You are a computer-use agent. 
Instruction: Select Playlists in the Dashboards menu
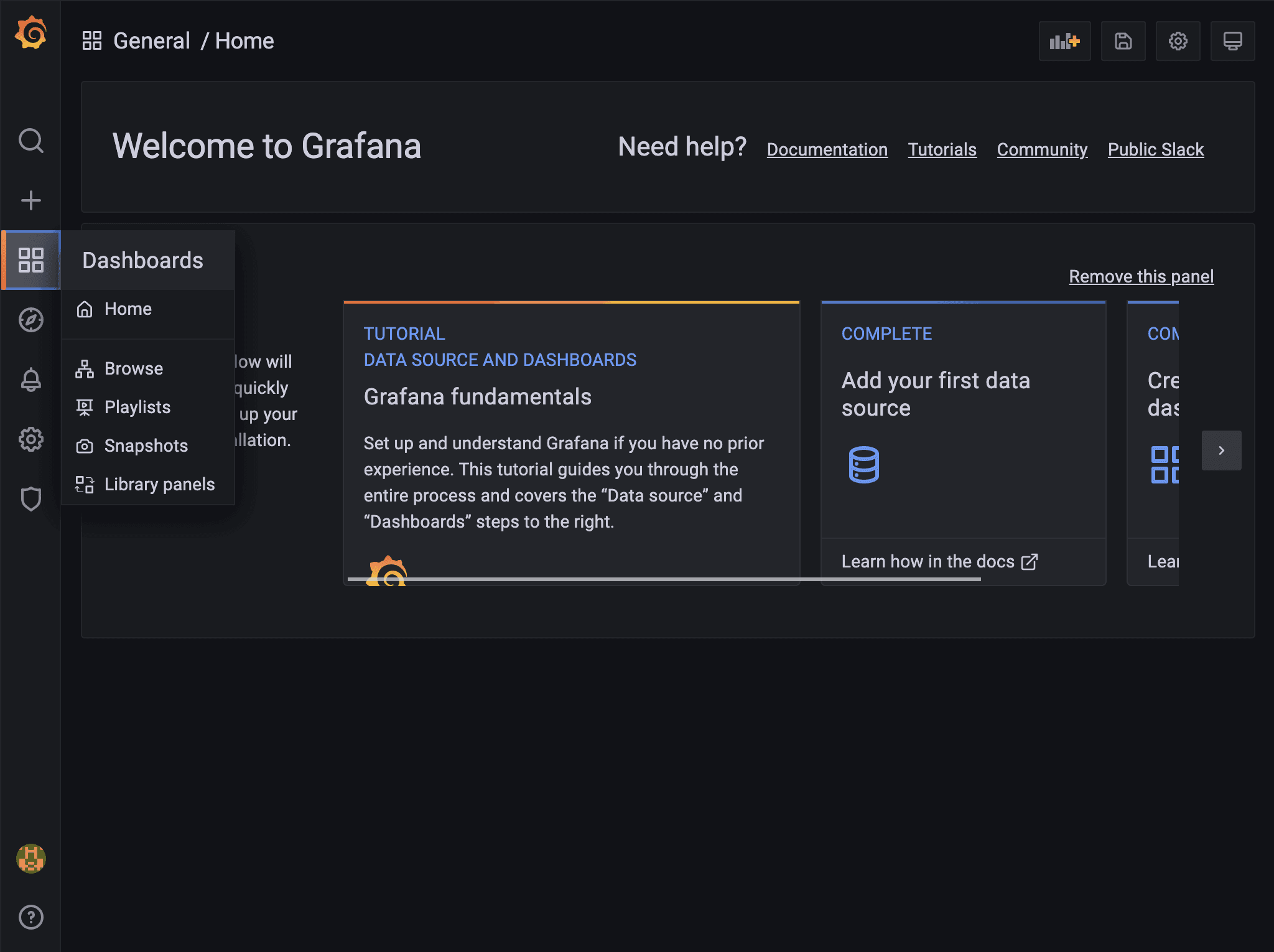(148, 407)
